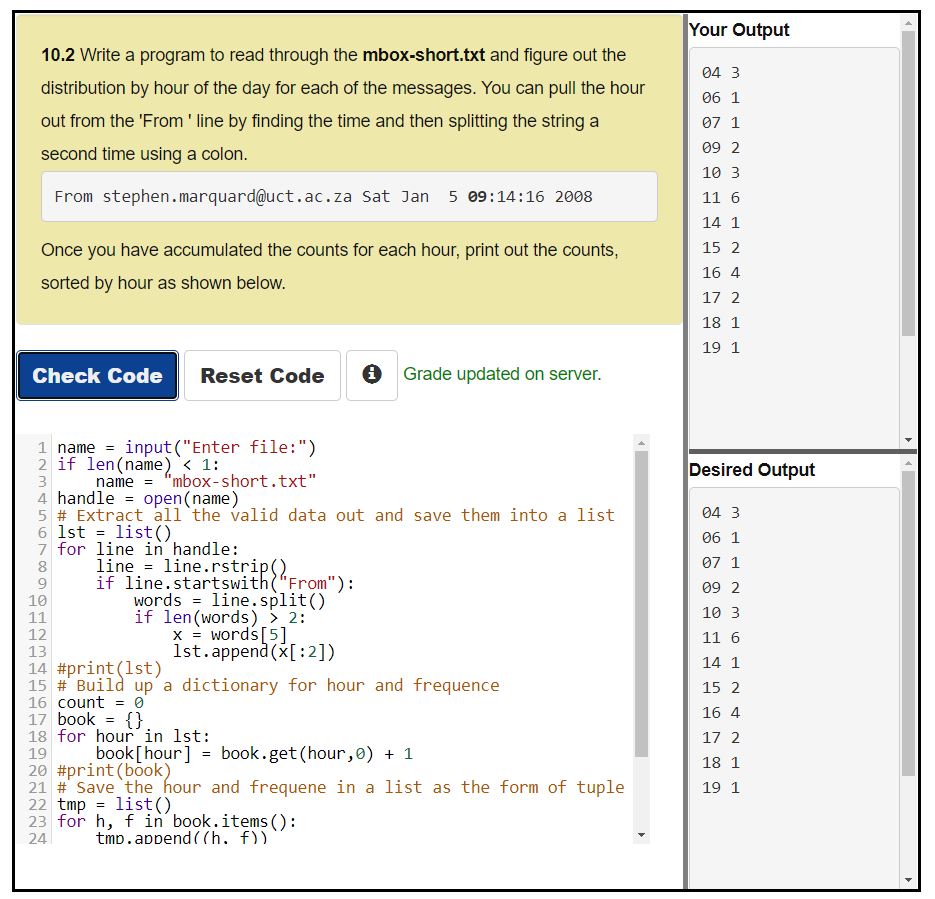Click code line 'lst = list()'
935x899 pixels.
pos(114,532)
